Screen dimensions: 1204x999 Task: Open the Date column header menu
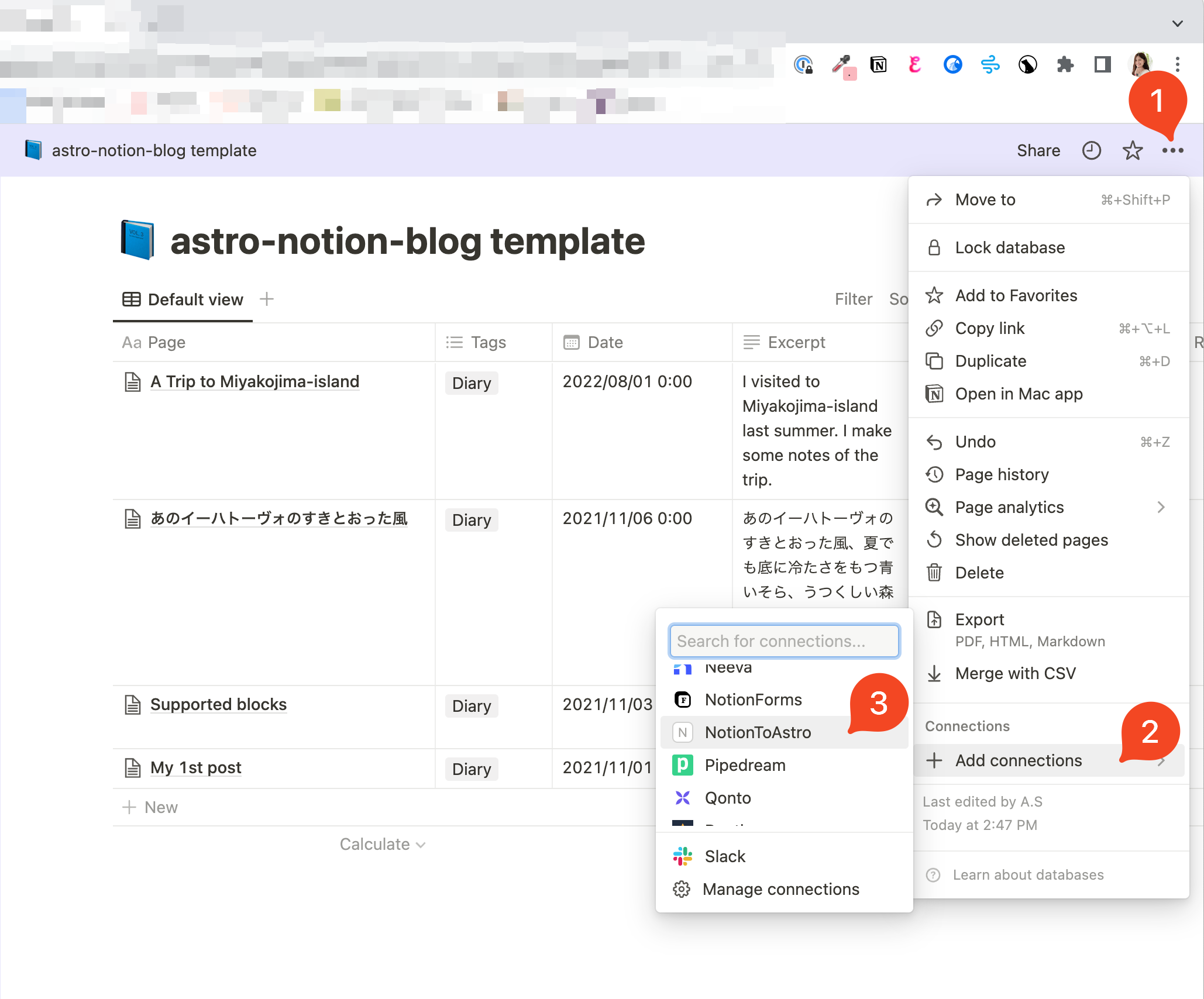pyautogui.click(x=642, y=342)
